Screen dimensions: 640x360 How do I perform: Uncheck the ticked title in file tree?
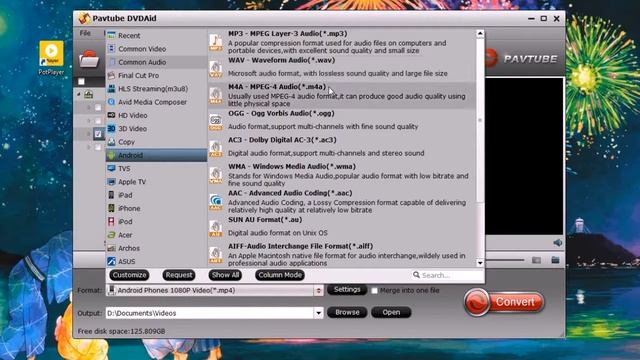click(x=98, y=134)
